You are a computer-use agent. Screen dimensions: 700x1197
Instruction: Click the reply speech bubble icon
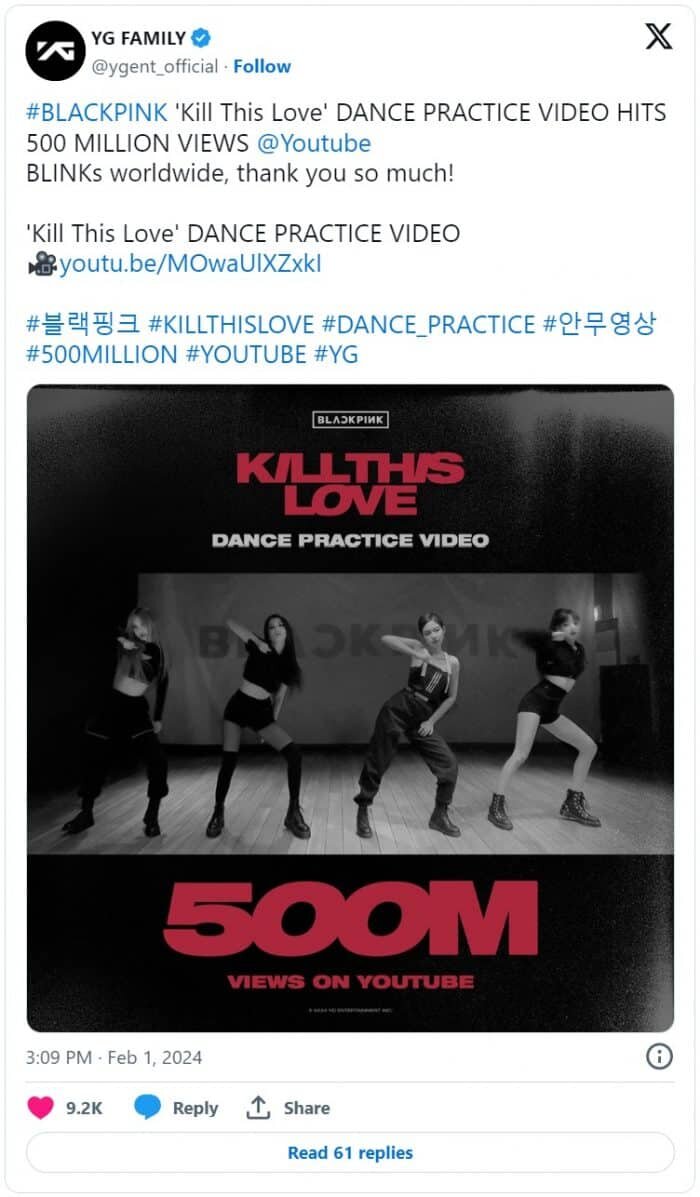coord(147,1108)
